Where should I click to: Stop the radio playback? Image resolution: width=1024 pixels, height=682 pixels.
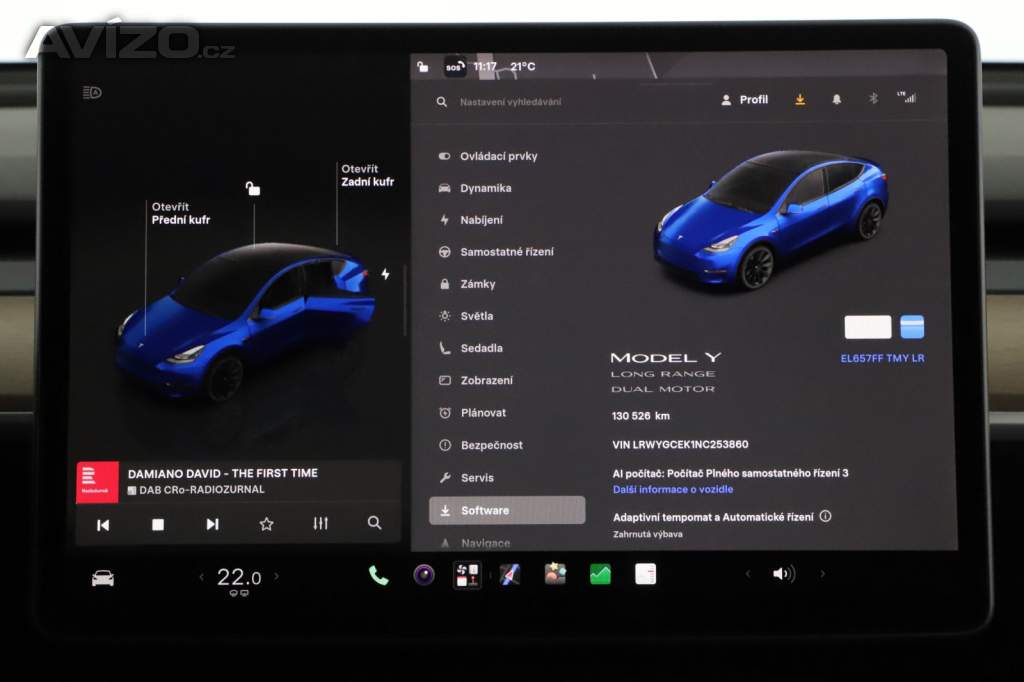tap(157, 525)
